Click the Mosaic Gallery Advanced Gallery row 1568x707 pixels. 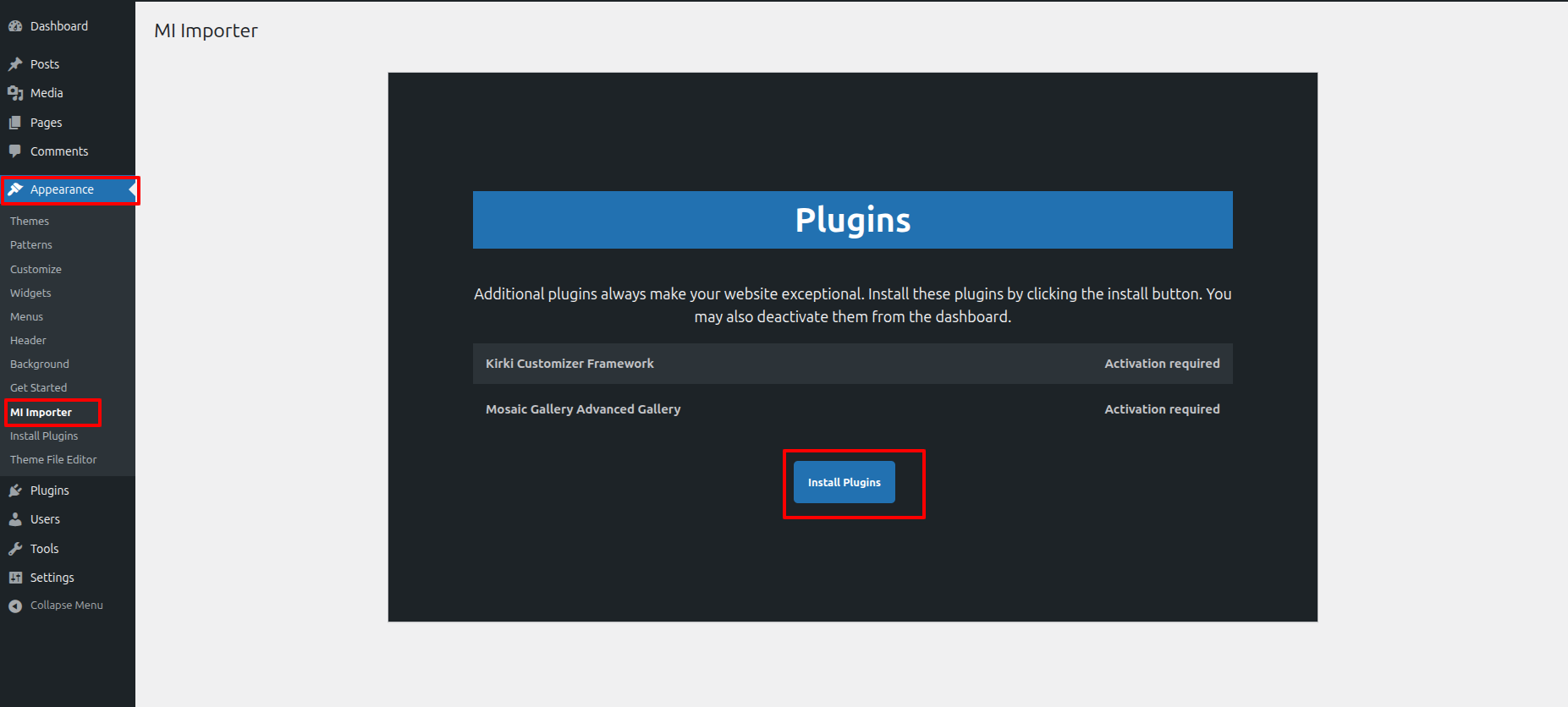tap(852, 409)
